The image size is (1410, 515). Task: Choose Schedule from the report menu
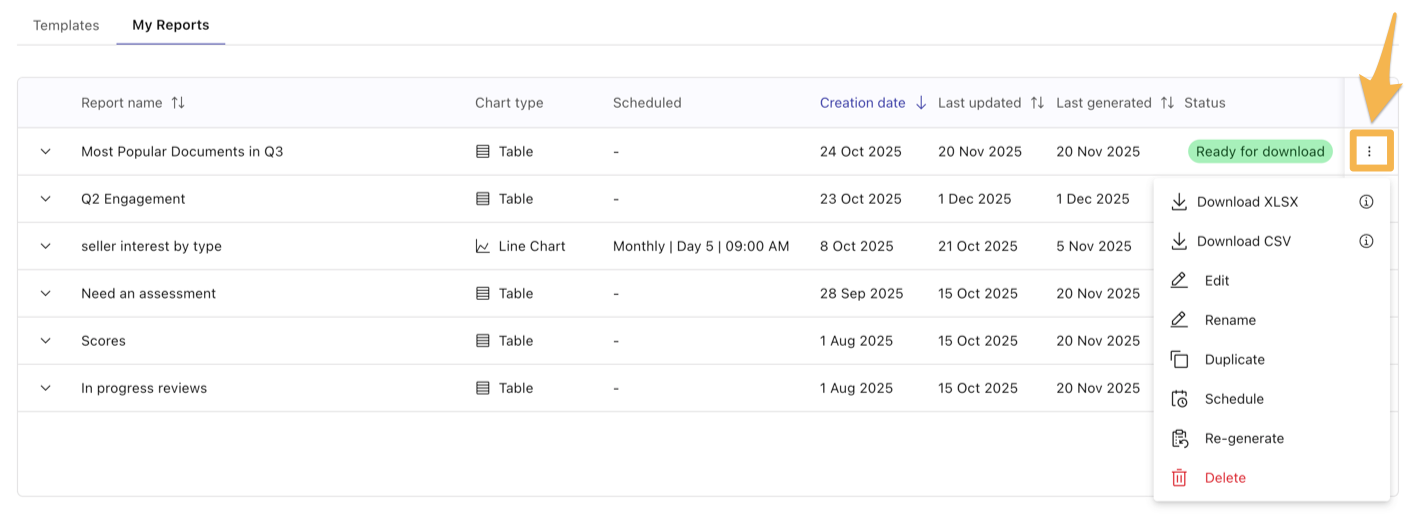(1234, 399)
